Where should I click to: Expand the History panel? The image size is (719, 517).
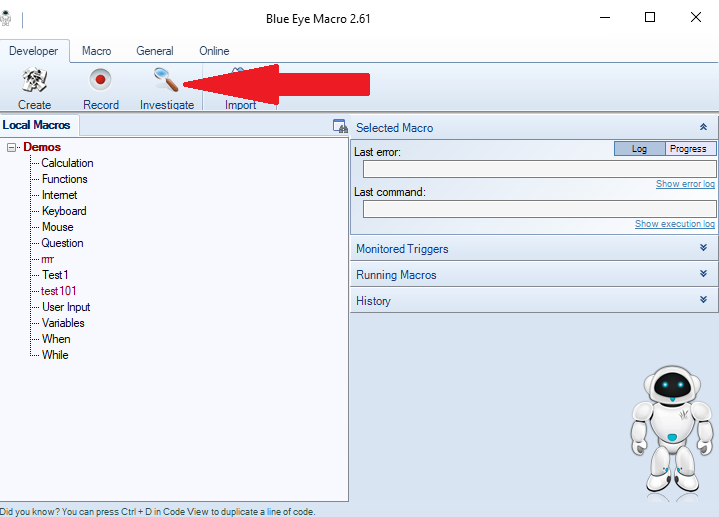pos(703,300)
